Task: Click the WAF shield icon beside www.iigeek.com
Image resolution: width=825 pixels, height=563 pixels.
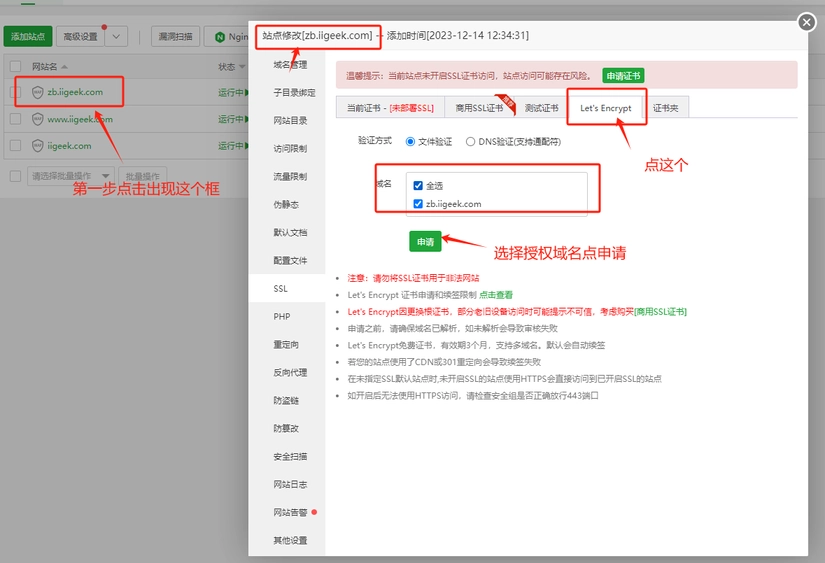Action: coord(38,119)
